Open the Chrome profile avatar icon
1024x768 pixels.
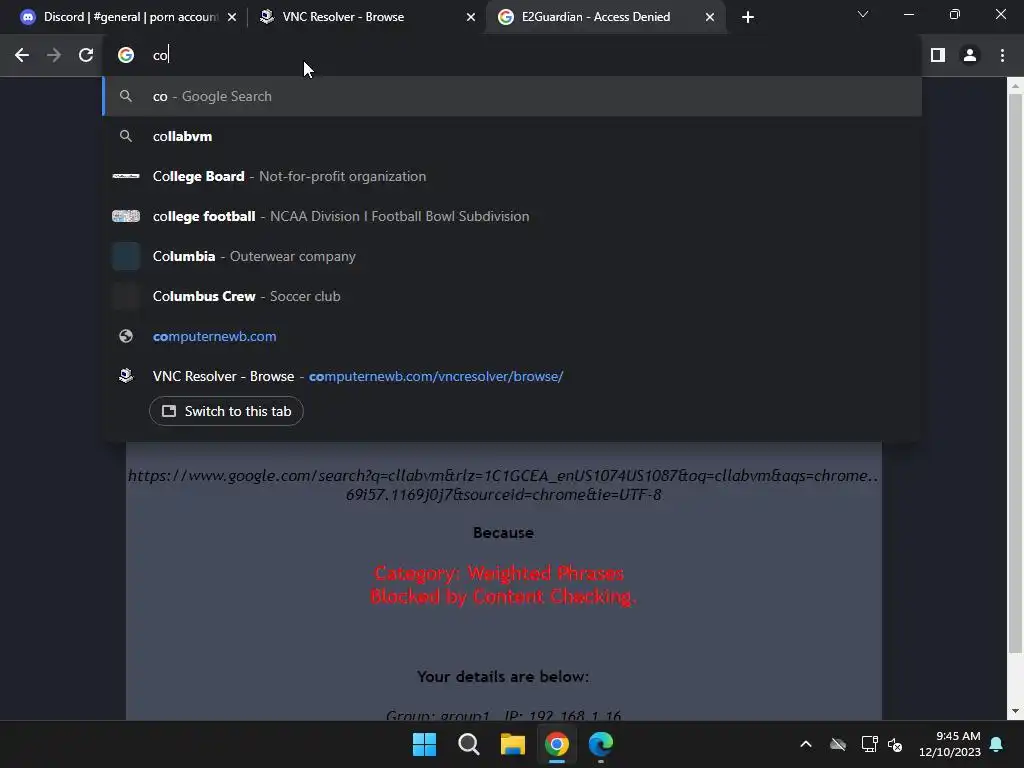pos(970,56)
